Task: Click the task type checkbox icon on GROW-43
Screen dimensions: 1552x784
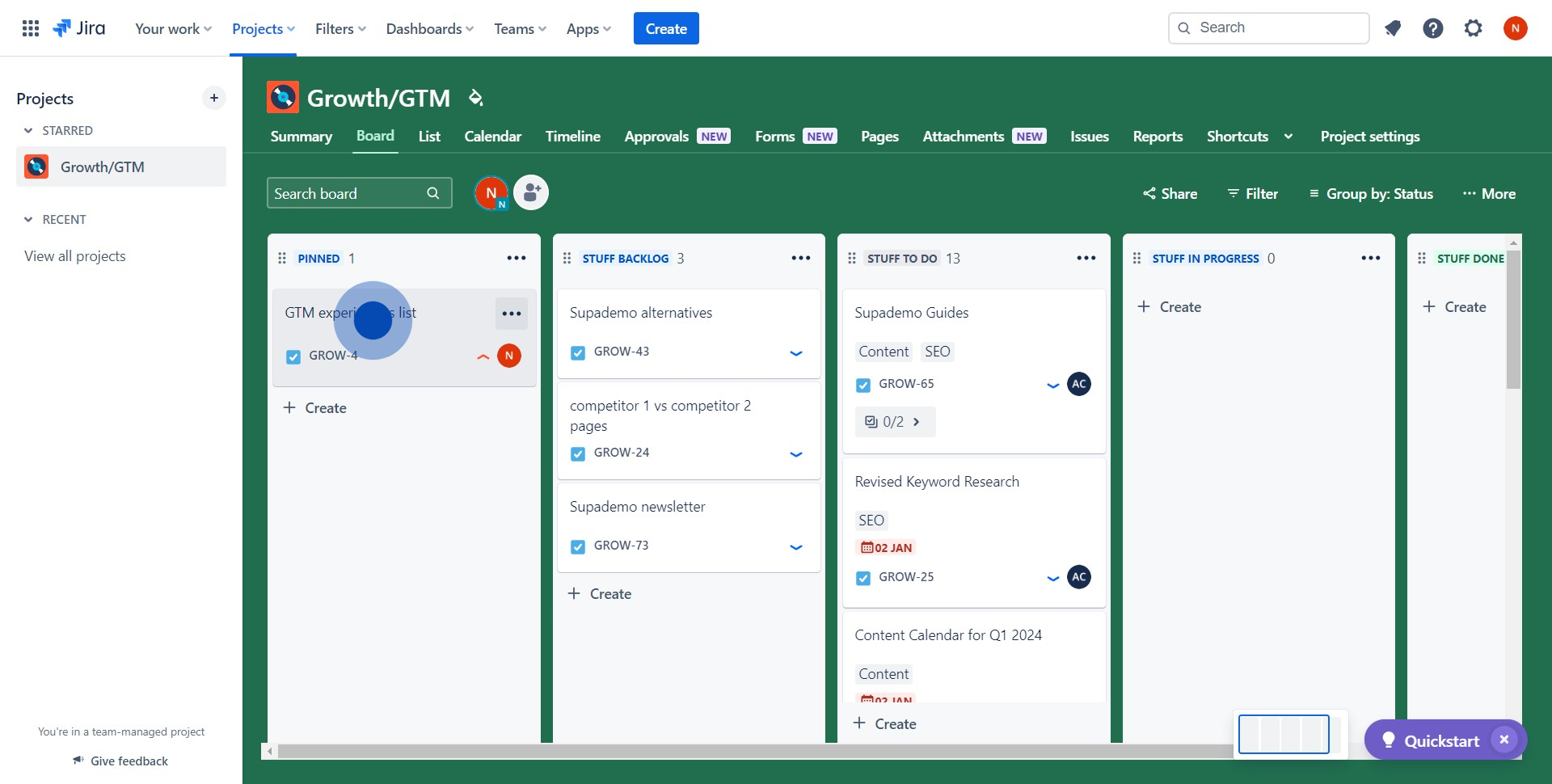Action: [578, 352]
